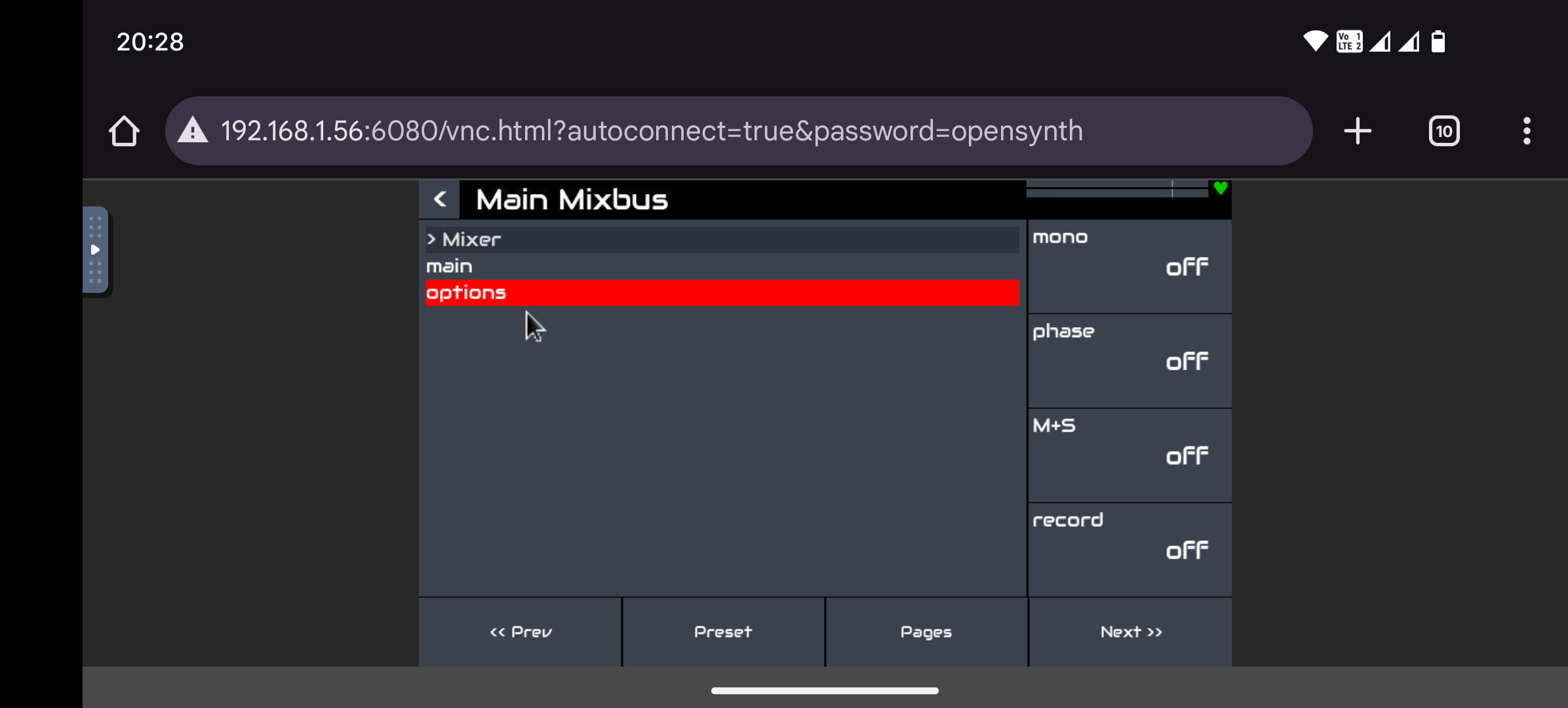Toggle the mono option
This screenshot has height=708, width=1568.
pyautogui.click(x=1129, y=266)
